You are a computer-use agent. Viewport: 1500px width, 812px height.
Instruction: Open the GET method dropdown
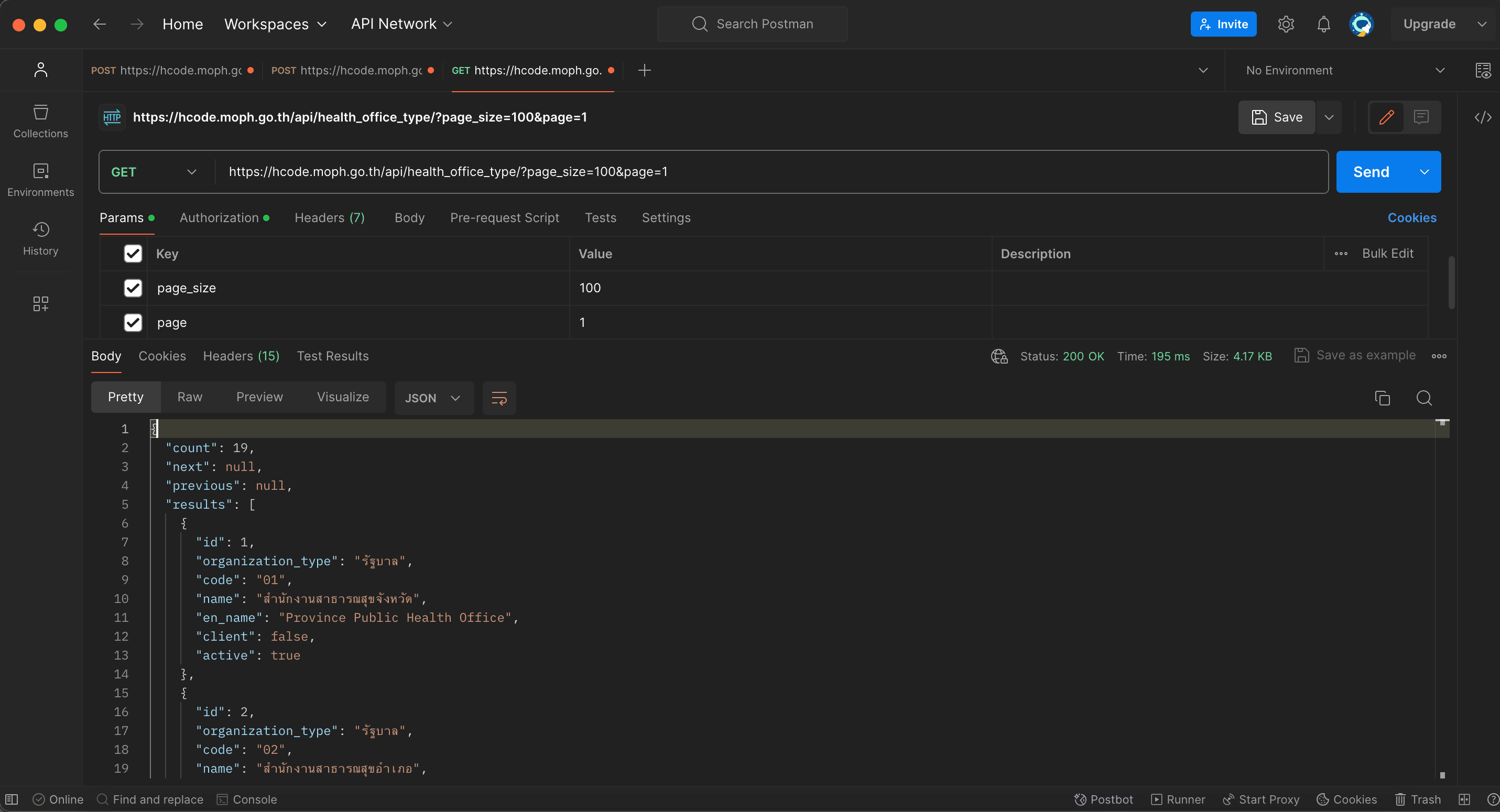pos(154,172)
